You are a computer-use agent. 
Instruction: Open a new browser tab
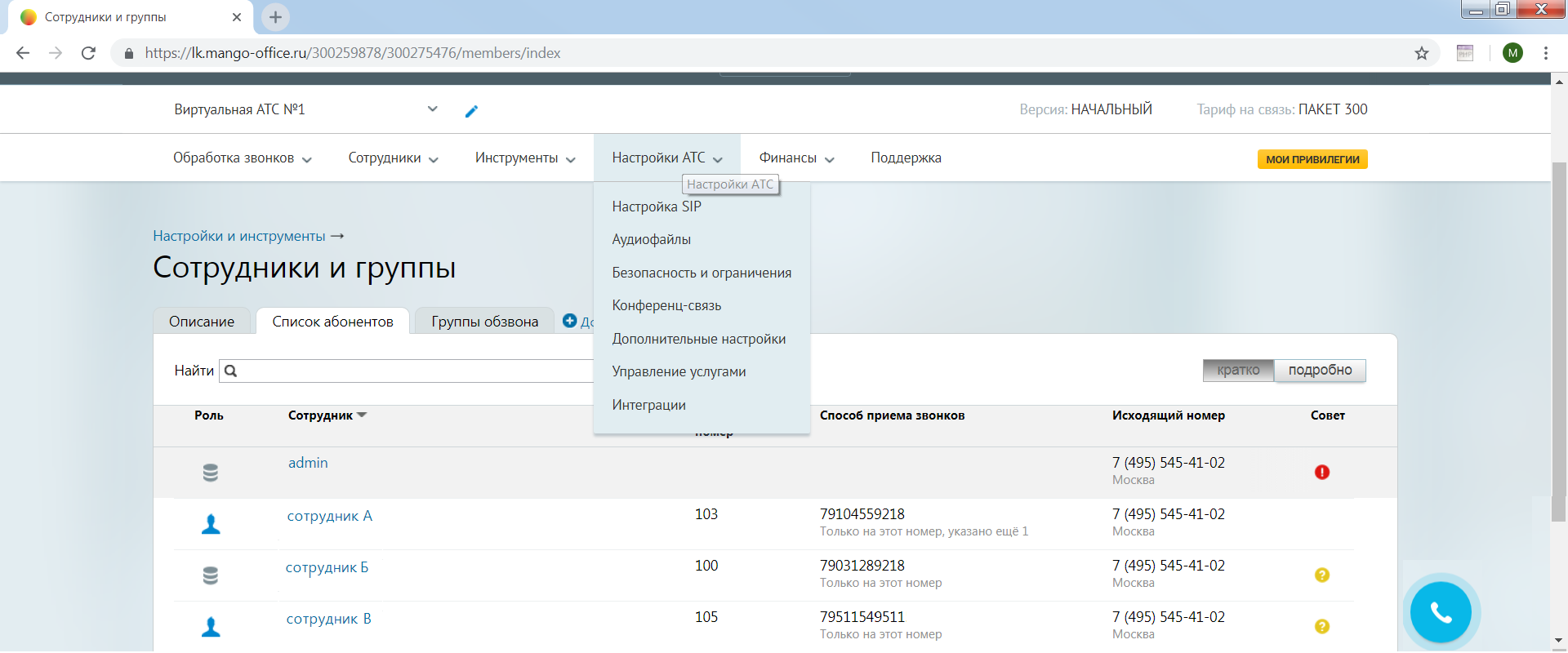[x=275, y=16]
